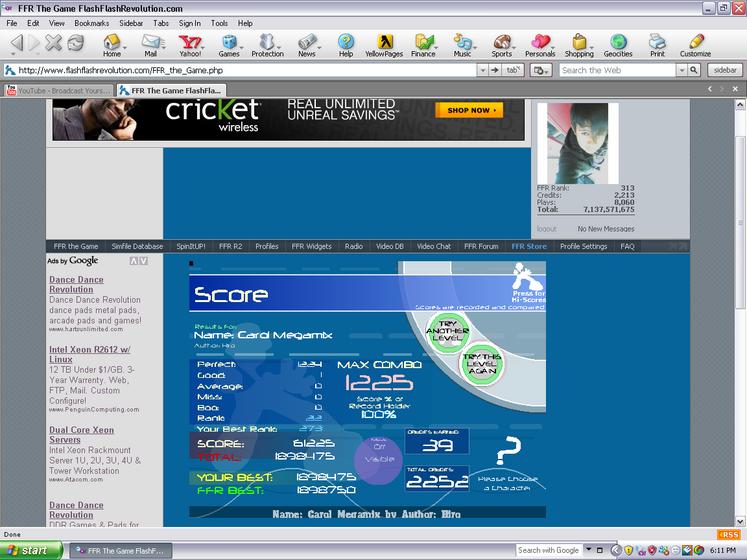Click the sidebar button
747x560 pixels.
click(725, 70)
